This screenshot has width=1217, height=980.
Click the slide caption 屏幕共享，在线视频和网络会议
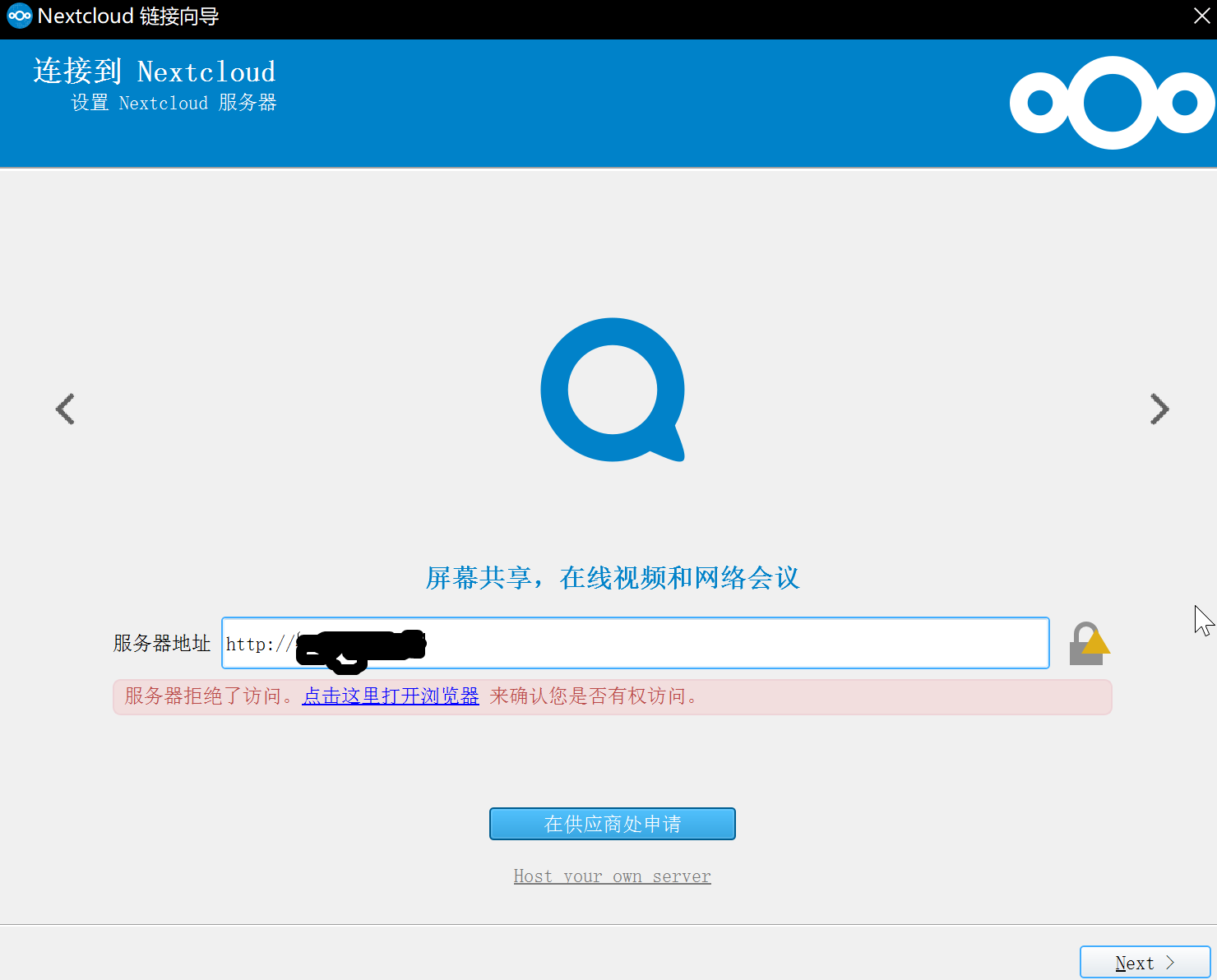pyautogui.click(x=613, y=578)
